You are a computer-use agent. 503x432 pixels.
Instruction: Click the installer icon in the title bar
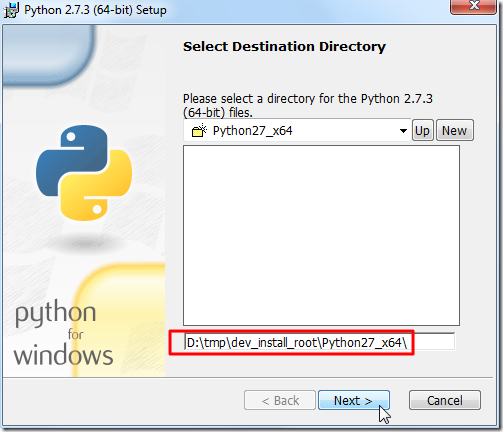coord(11,10)
